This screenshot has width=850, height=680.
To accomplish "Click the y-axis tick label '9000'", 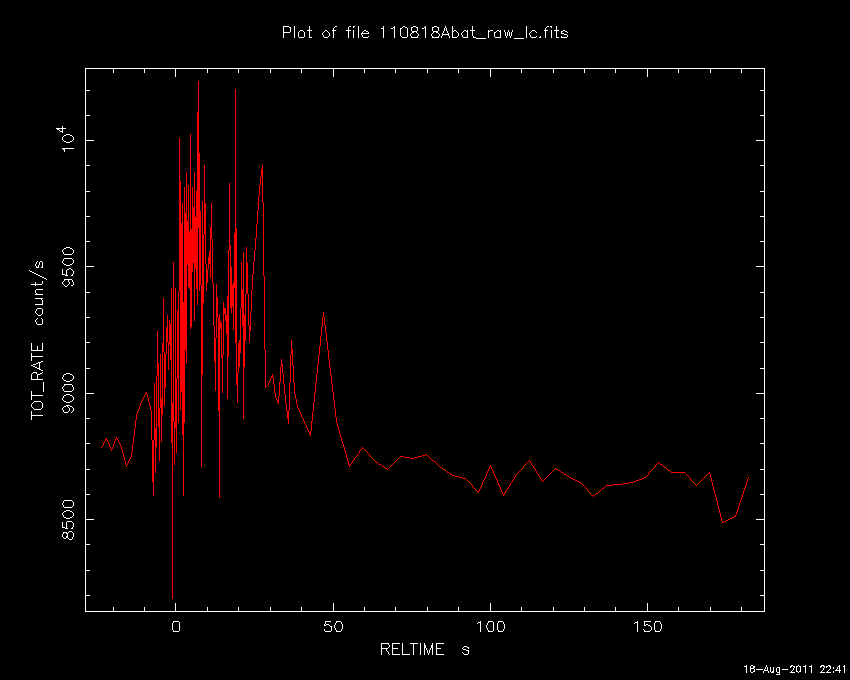I will pyautogui.click(x=69, y=393).
